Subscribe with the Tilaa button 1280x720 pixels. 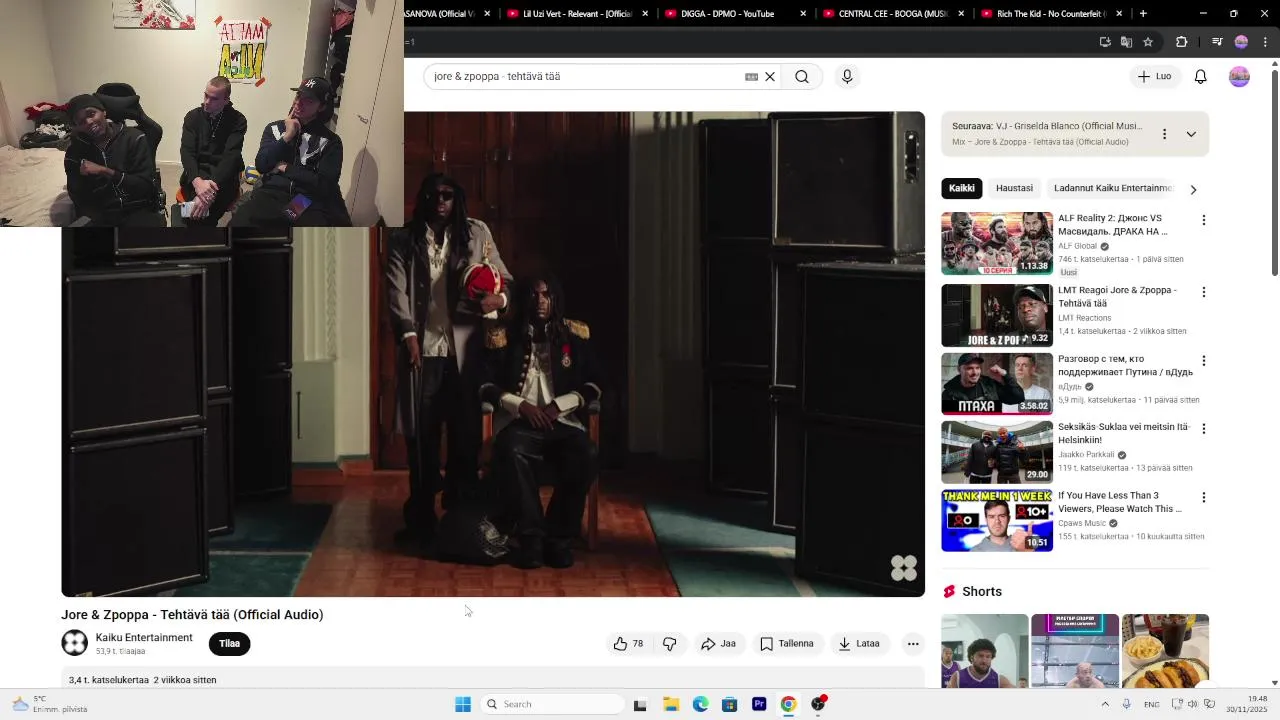tap(229, 644)
